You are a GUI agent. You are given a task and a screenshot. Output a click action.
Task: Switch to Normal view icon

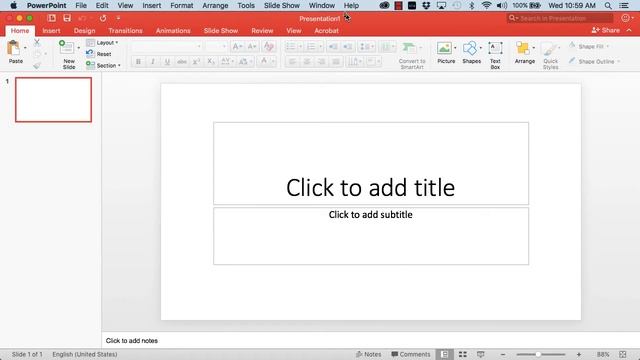point(444,354)
